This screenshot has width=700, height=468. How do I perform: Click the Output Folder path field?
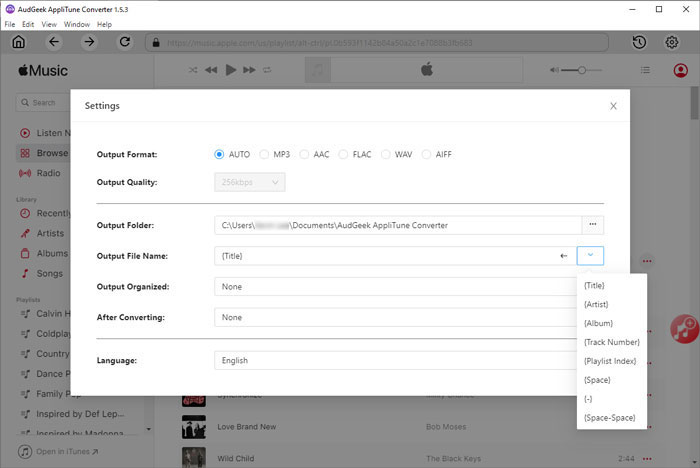[x=398, y=225]
